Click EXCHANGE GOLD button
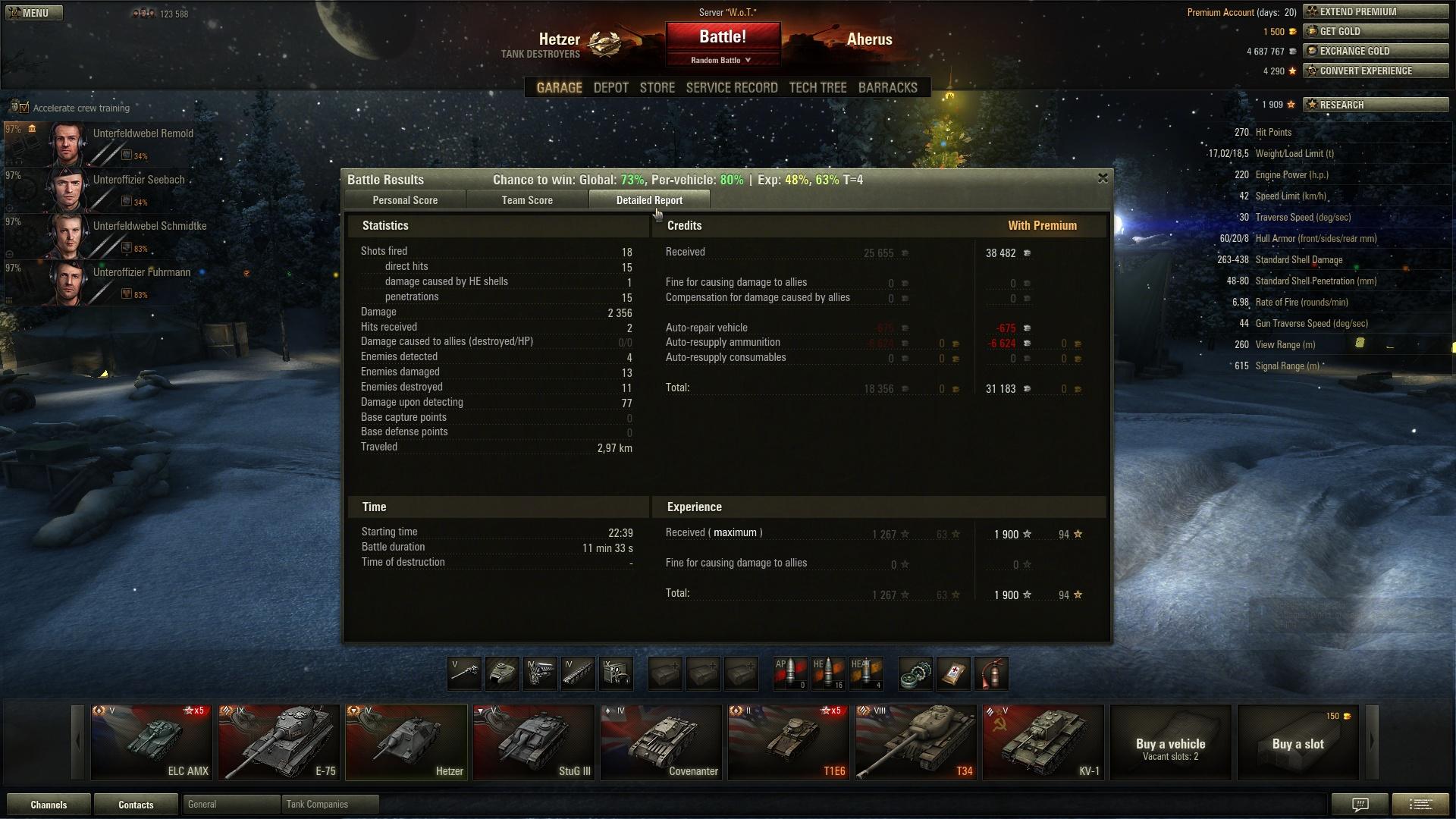 [x=1376, y=51]
